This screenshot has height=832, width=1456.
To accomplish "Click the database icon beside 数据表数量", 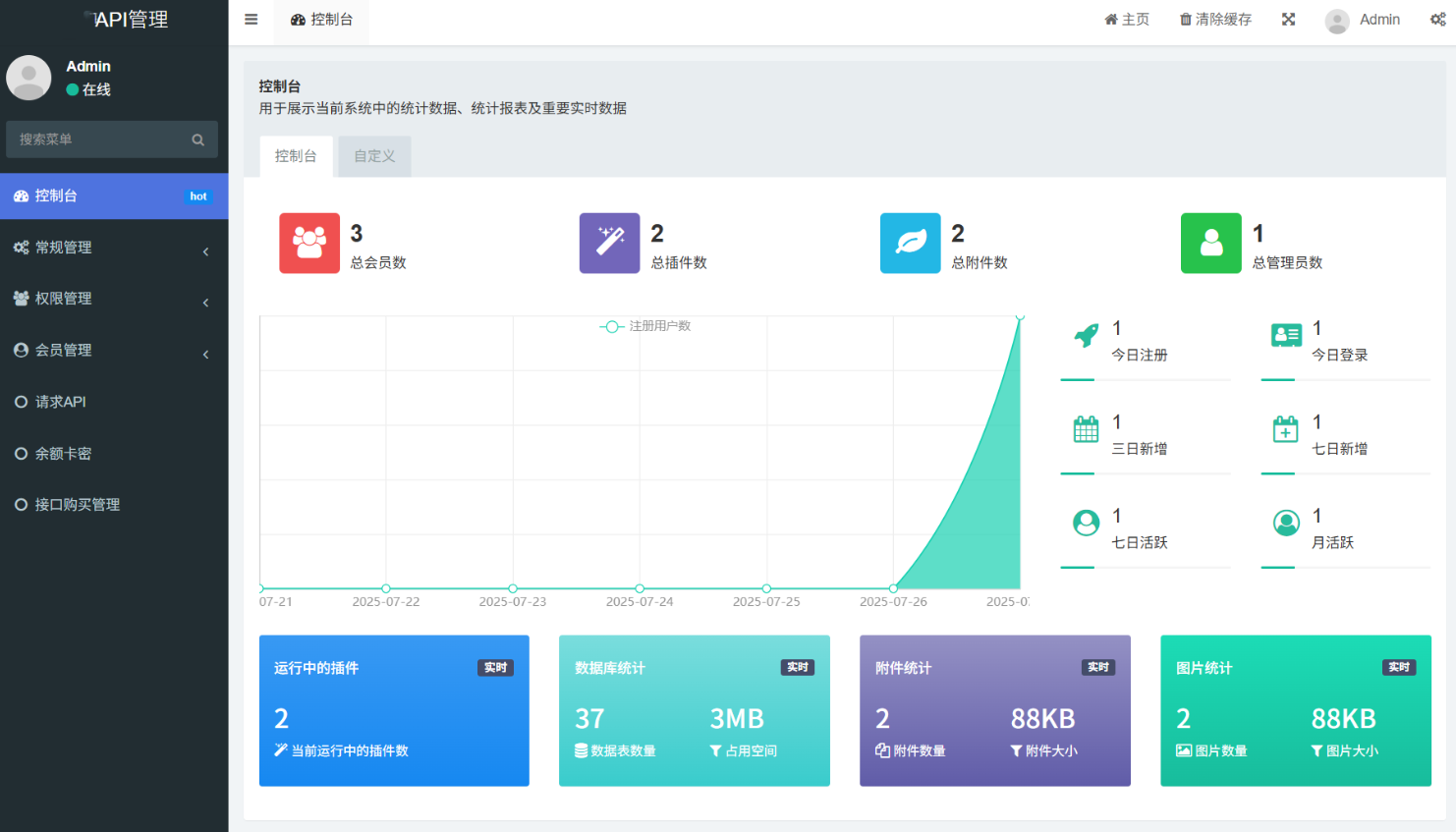I will click(x=581, y=750).
